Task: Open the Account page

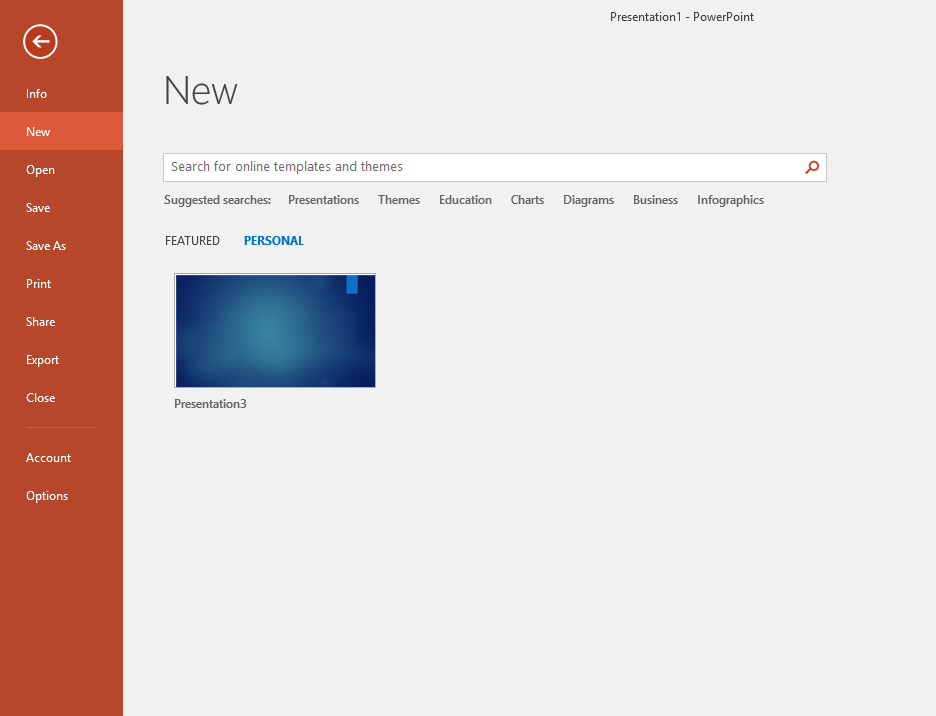Action: (49, 458)
